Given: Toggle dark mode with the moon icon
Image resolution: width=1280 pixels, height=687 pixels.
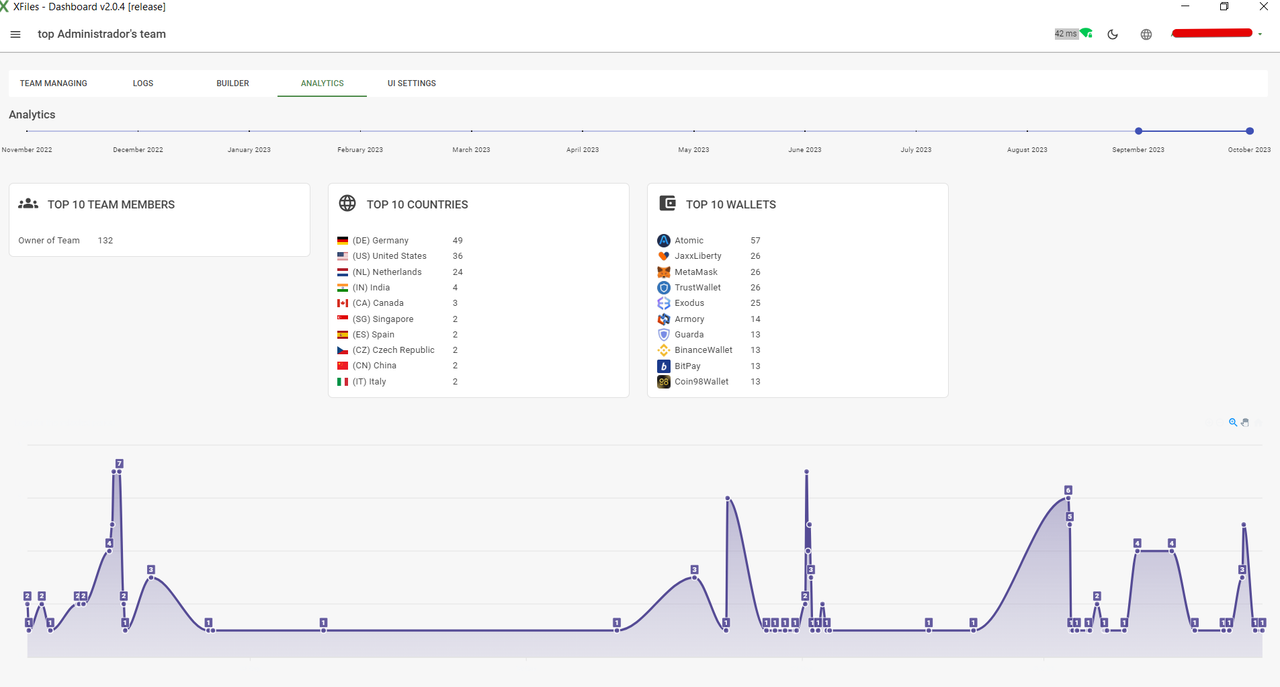Looking at the screenshot, I should [1113, 34].
